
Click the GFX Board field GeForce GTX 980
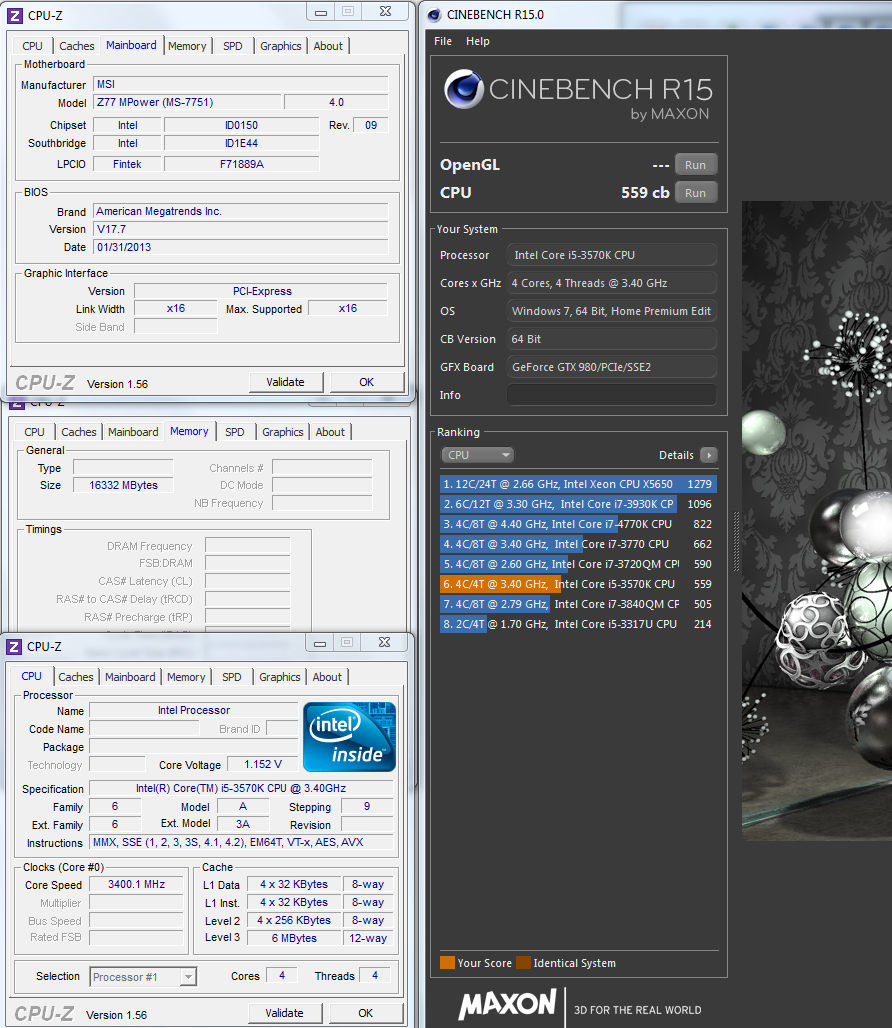(611, 367)
